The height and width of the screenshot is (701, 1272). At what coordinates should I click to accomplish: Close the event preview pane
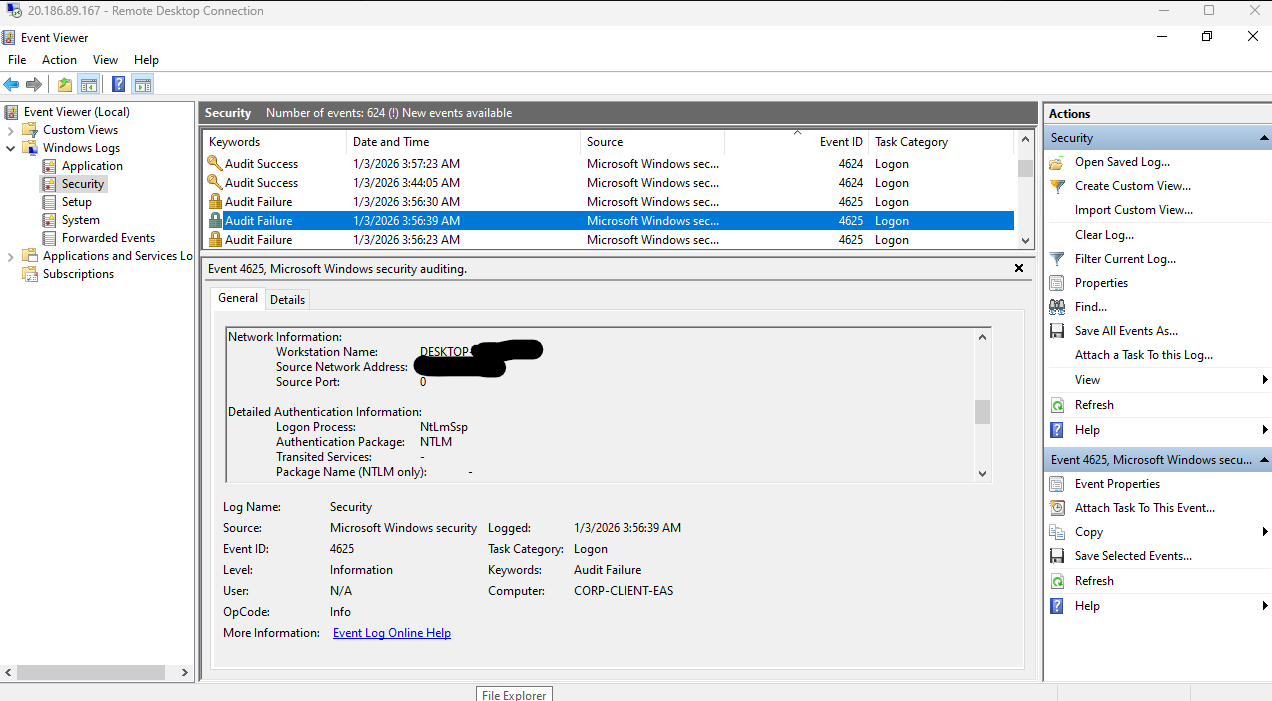[1019, 268]
